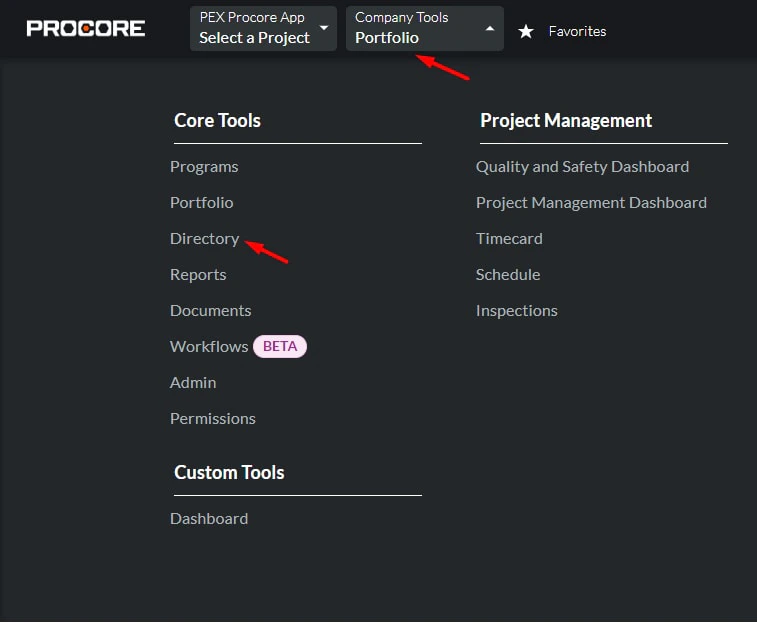Click the Project Management heading
This screenshot has width=757, height=624.
(x=566, y=121)
